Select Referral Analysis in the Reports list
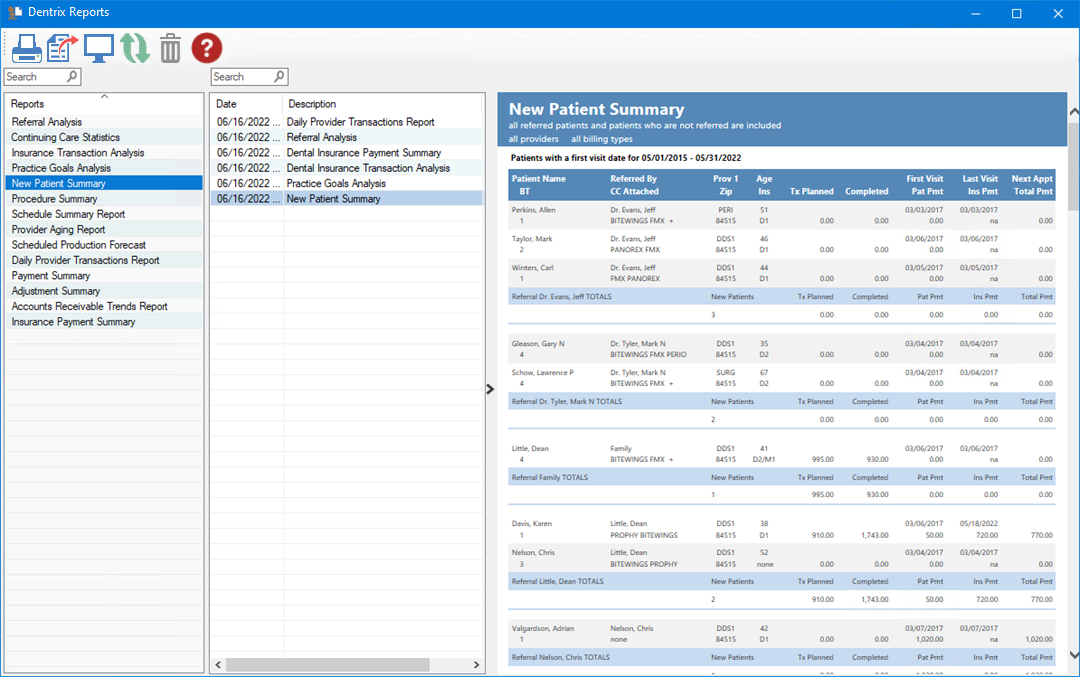This screenshot has height=677, width=1080. pyautogui.click(x=47, y=122)
